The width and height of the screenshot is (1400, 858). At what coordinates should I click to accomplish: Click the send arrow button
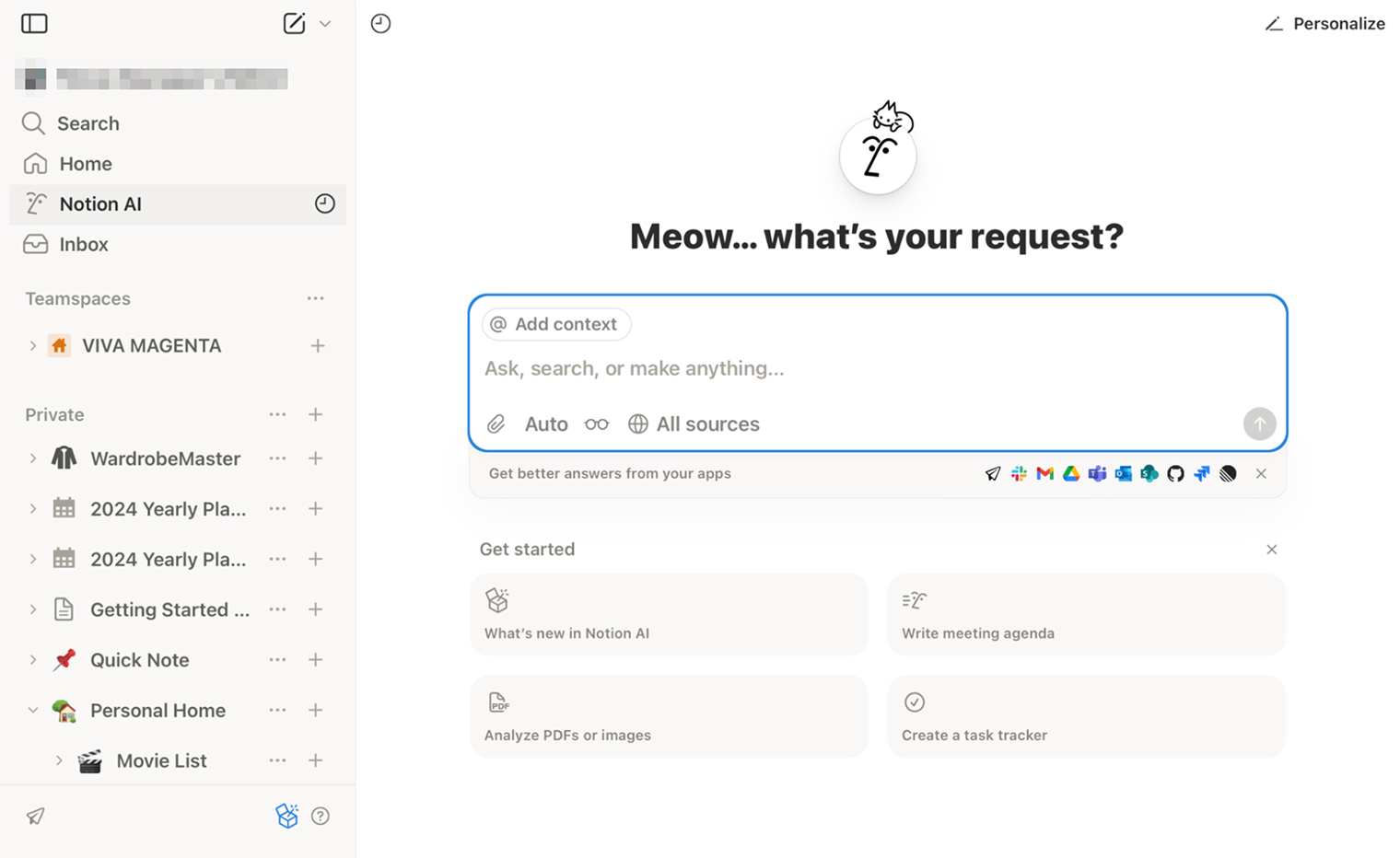pos(1259,423)
